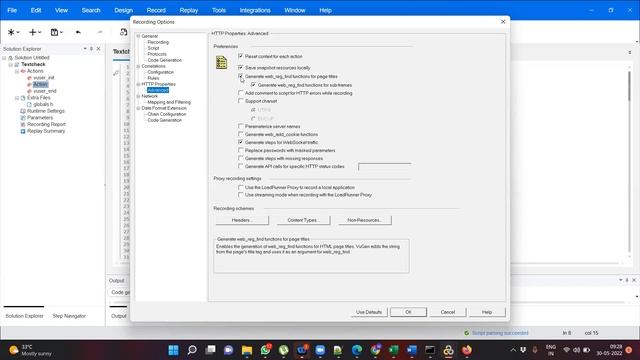The image size is (640, 360).
Task: Toggle Save snapshot resources locally checkbox
Action: click(x=240, y=67)
